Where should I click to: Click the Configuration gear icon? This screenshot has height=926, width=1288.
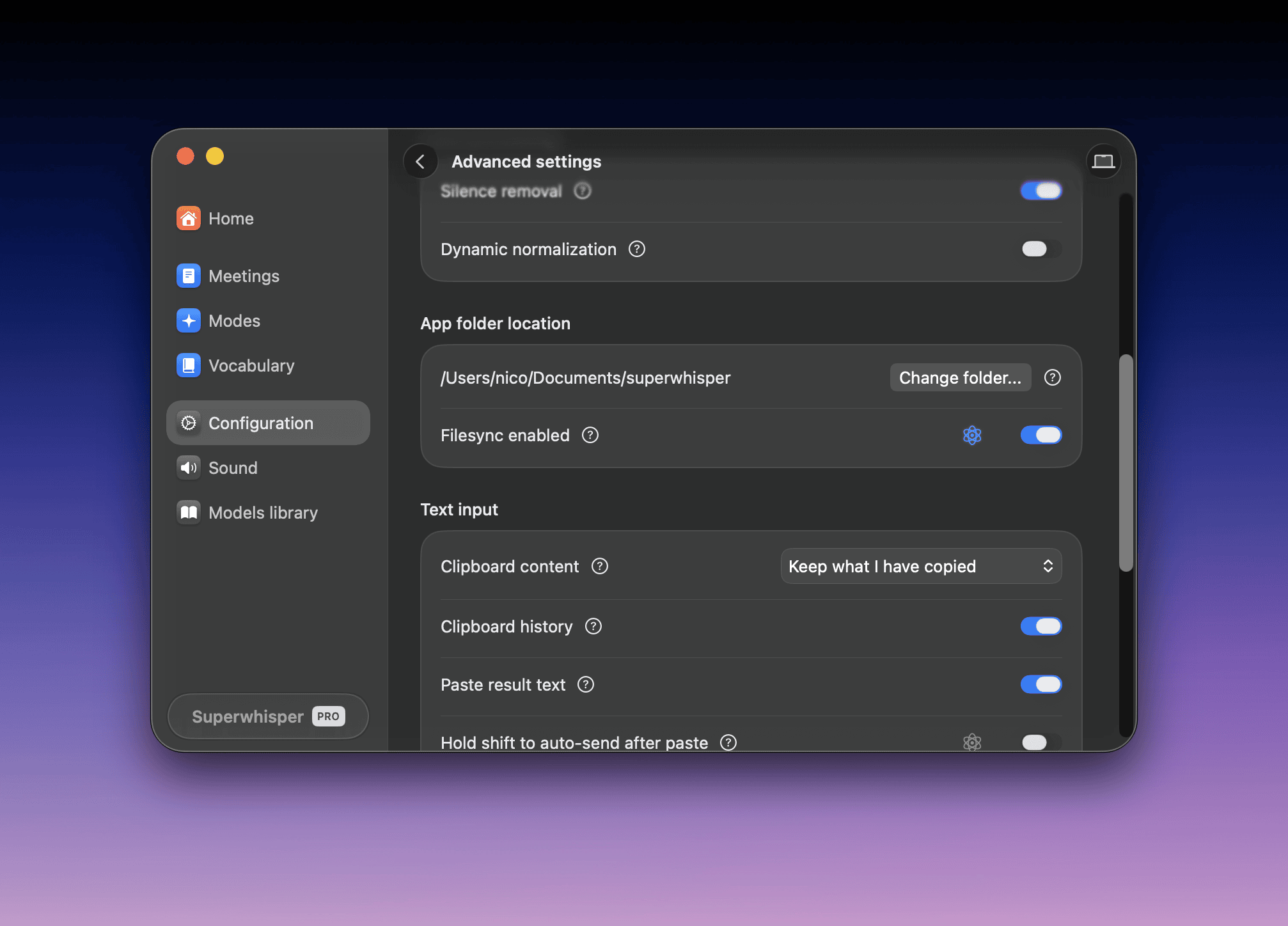tap(188, 423)
